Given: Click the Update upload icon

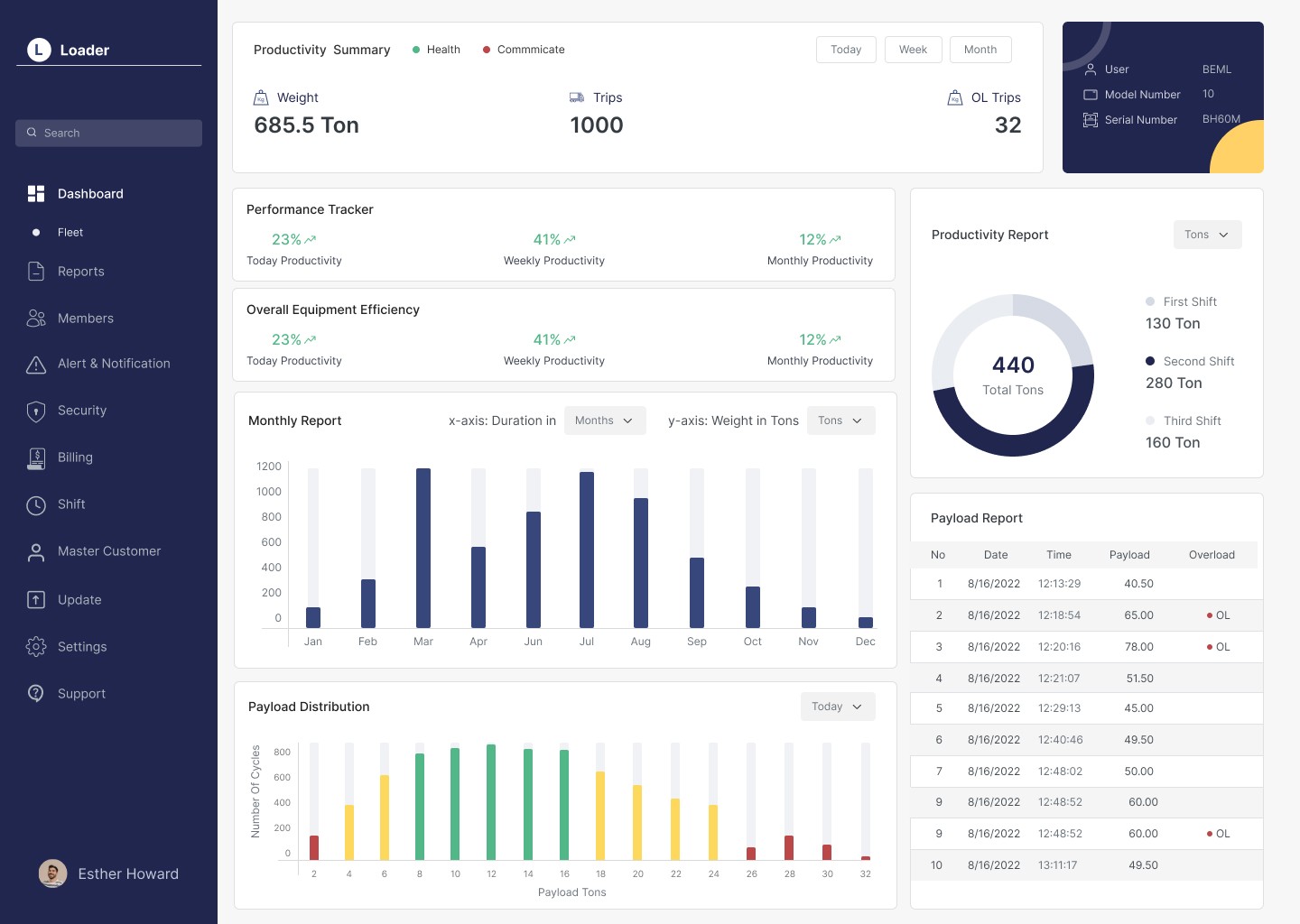Looking at the screenshot, I should point(36,599).
